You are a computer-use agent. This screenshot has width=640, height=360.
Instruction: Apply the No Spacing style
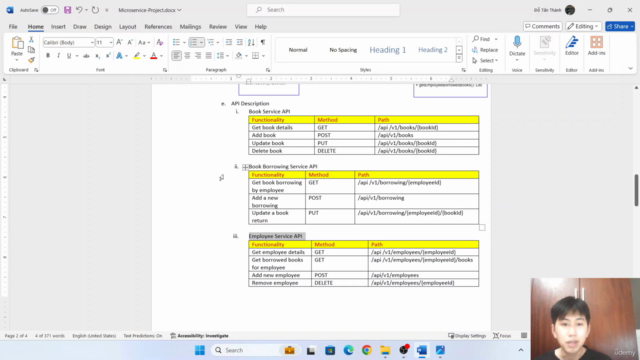(343, 50)
